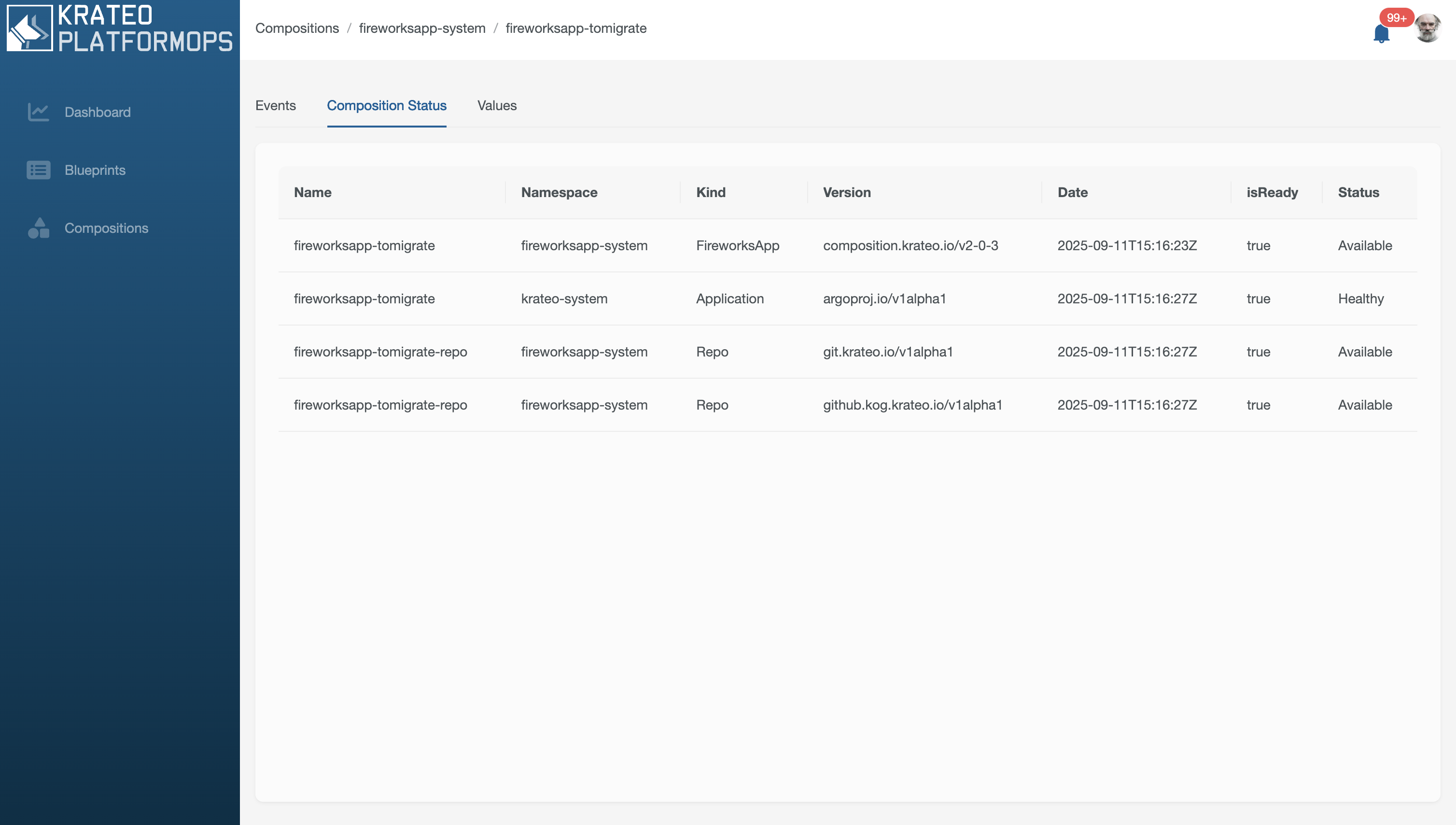The image size is (1456, 825).
Task: Select the github.kog.krateo.io/v1alpha1 Repo row
Action: point(912,405)
